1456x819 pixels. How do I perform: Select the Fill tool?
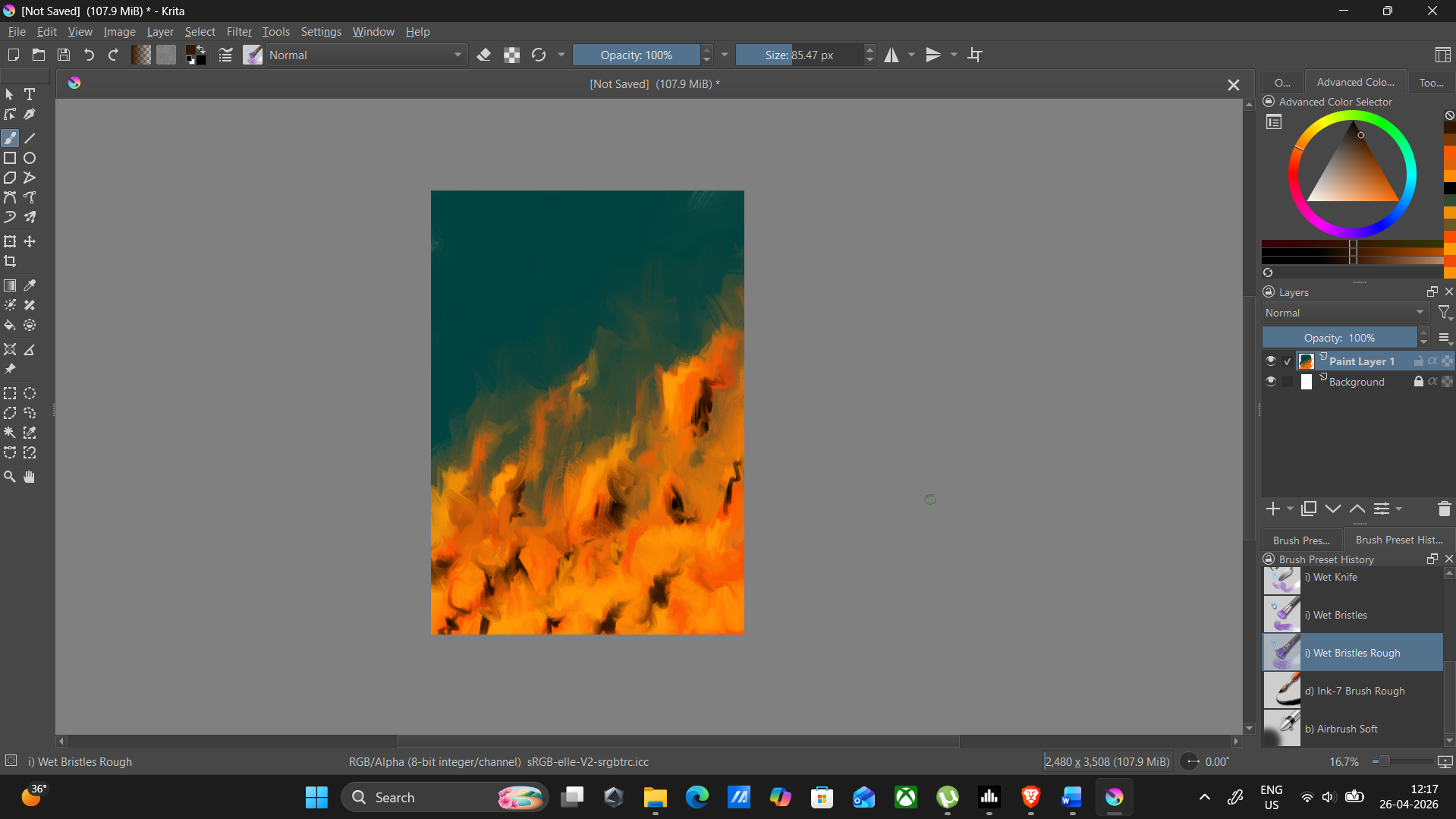(10, 325)
